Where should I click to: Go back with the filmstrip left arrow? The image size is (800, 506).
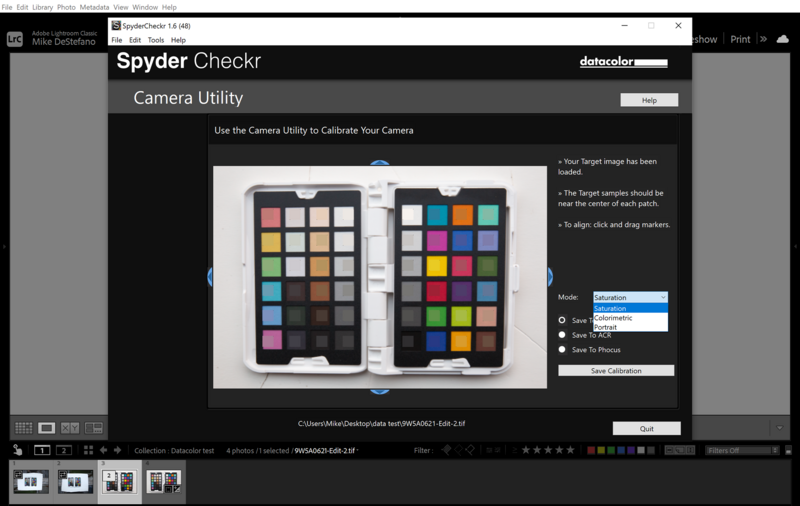click(104, 450)
